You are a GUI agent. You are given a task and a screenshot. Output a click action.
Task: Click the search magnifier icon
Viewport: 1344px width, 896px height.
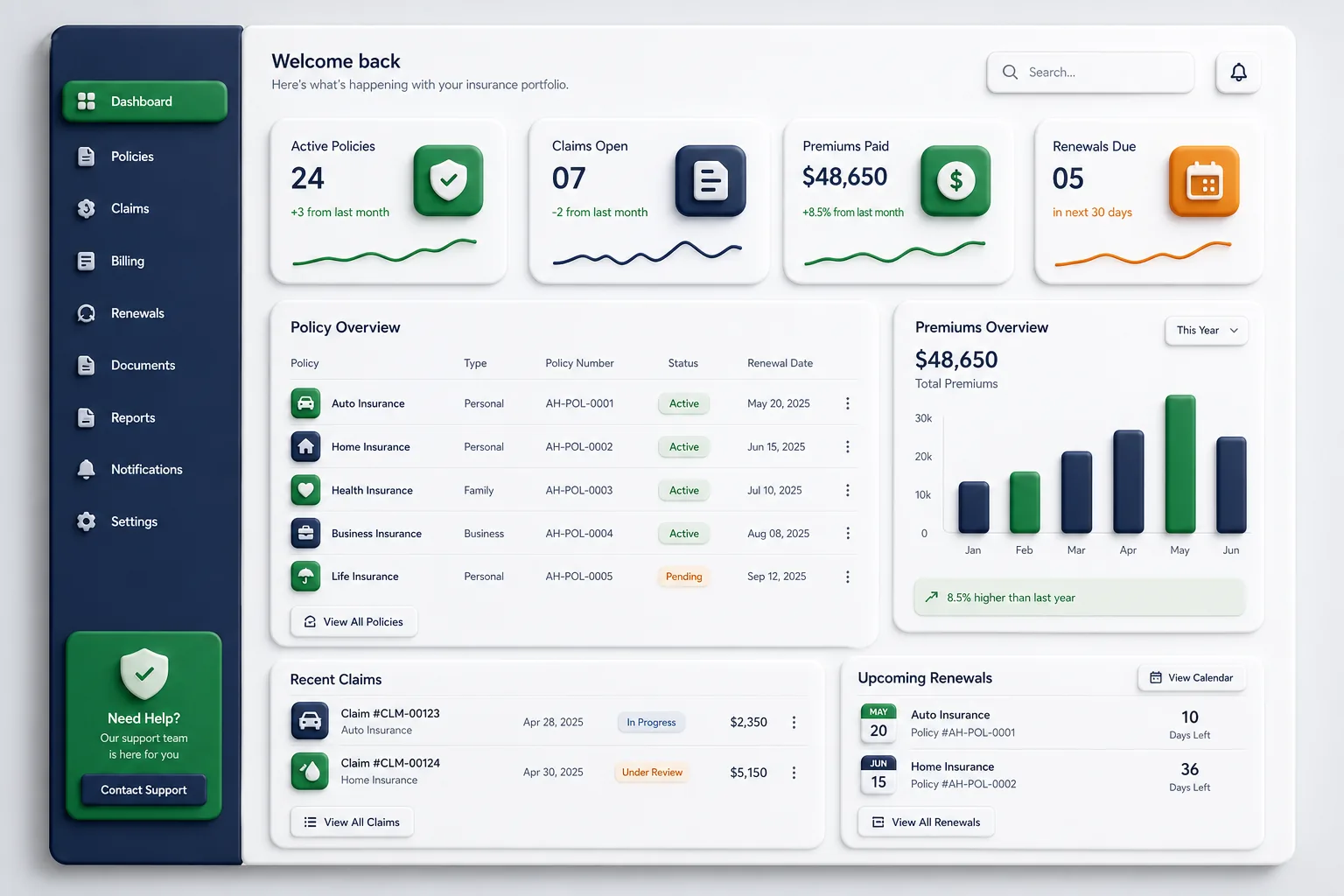pos(1010,73)
